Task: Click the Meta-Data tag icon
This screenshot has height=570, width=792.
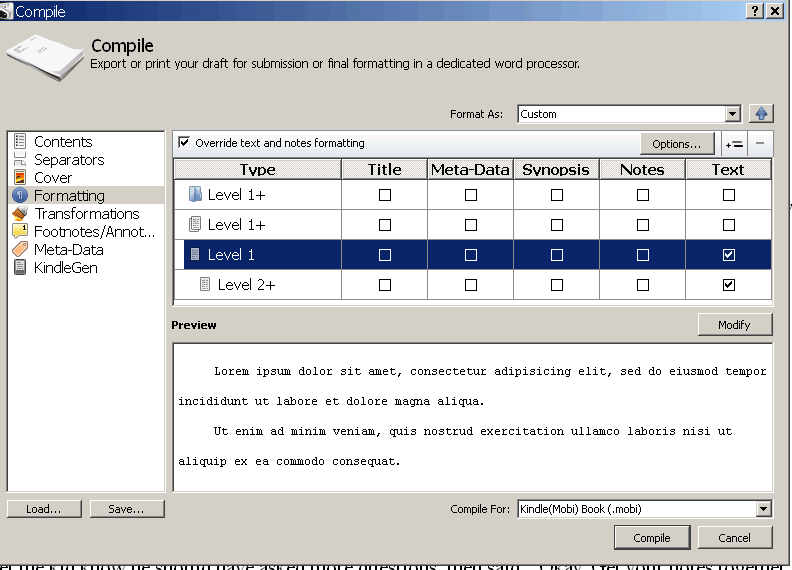Action: coord(20,250)
